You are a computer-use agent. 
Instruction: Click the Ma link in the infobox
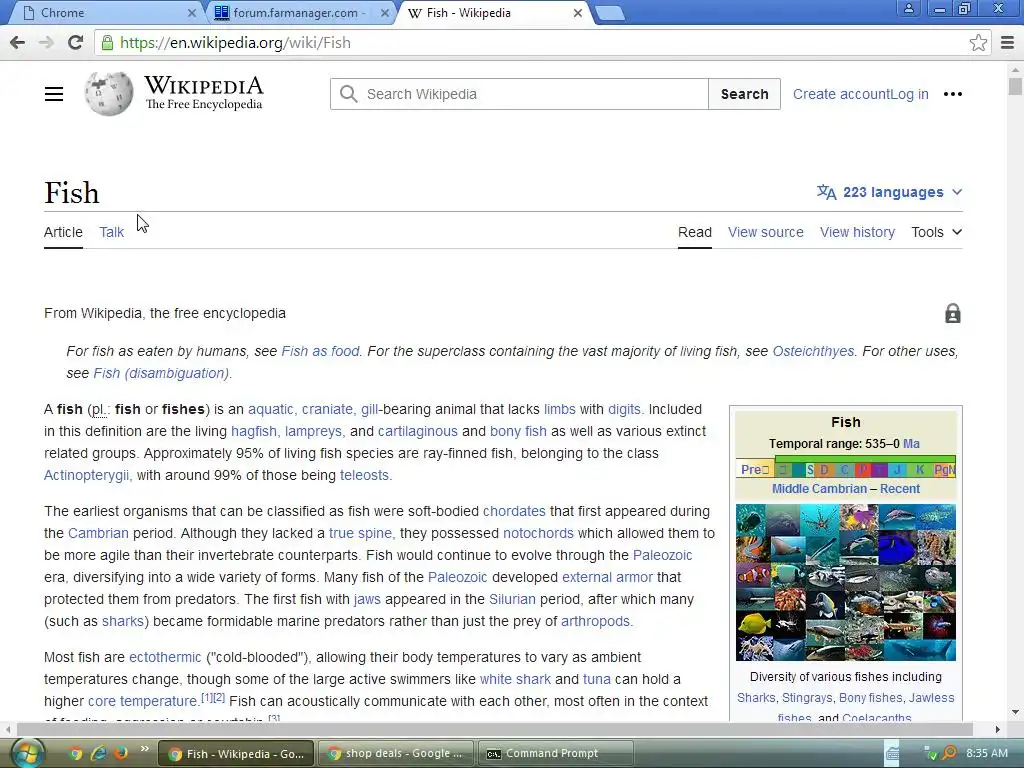point(911,444)
